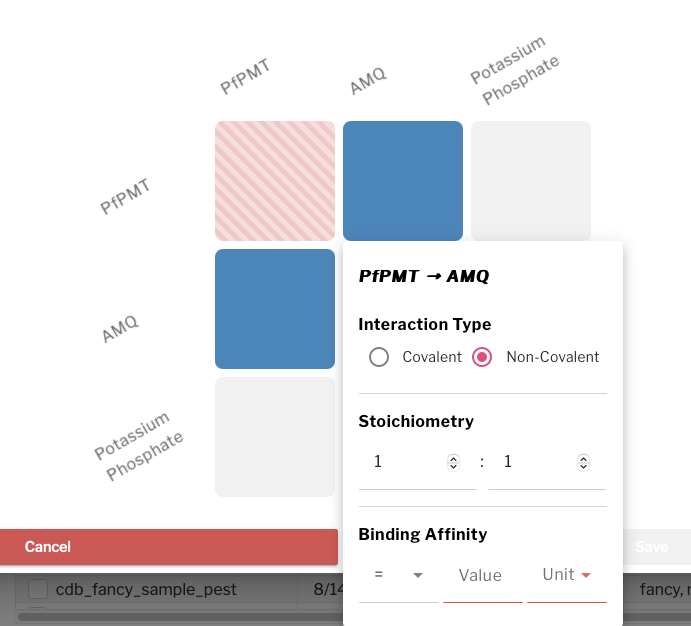The height and width of the screenshot is (626, 691).
Task: Expand the binding affinity Unit dropdown
Action: coord(567,575)
